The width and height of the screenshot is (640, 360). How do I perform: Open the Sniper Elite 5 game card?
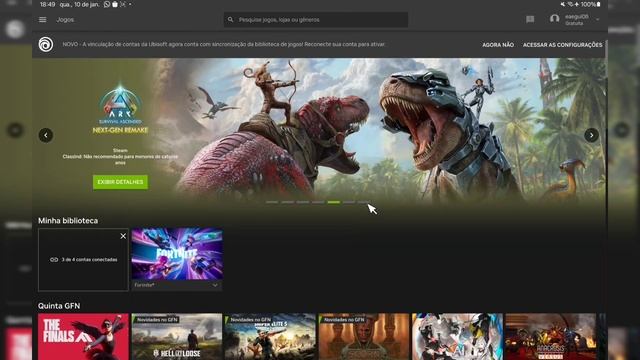tap(270, 337)
